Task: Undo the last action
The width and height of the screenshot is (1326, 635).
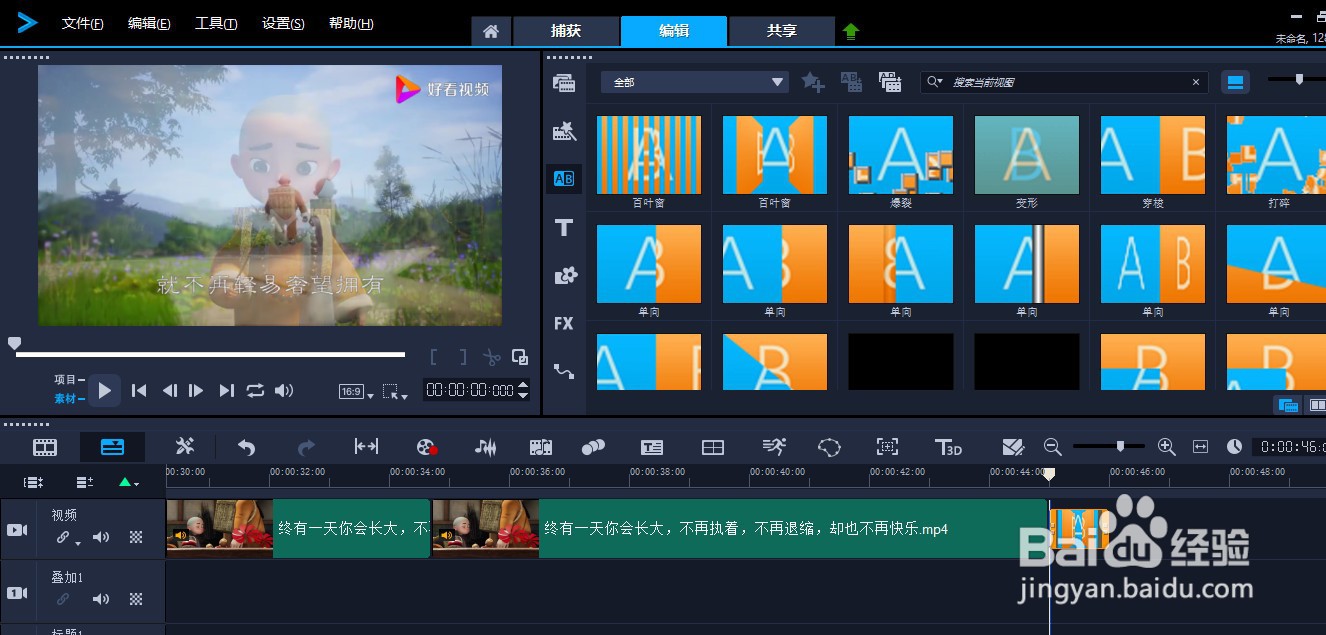Action: tap(246, 447)
